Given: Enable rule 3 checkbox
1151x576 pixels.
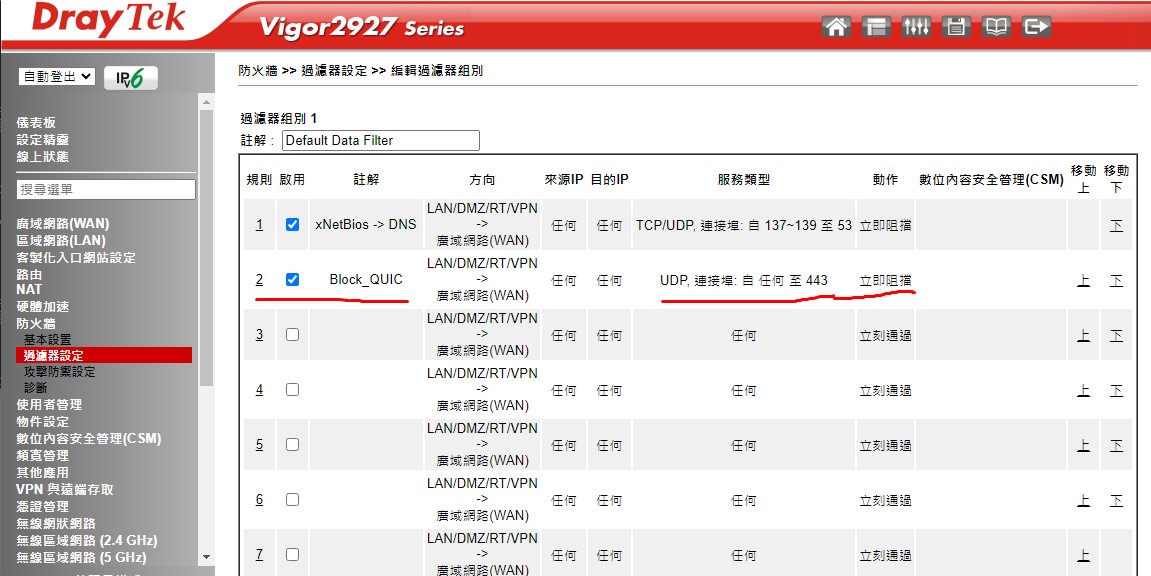Looking at the screenshot, I should [292, 335].
